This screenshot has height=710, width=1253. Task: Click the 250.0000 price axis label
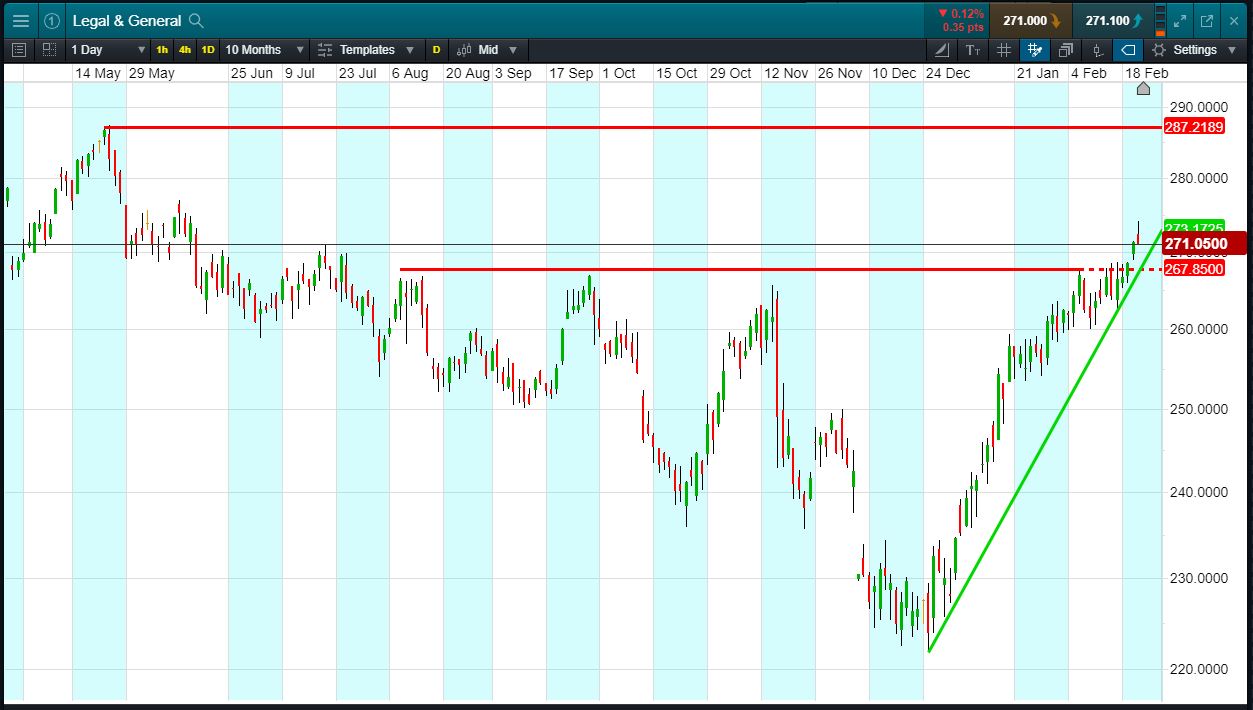tap(1199, 409)
